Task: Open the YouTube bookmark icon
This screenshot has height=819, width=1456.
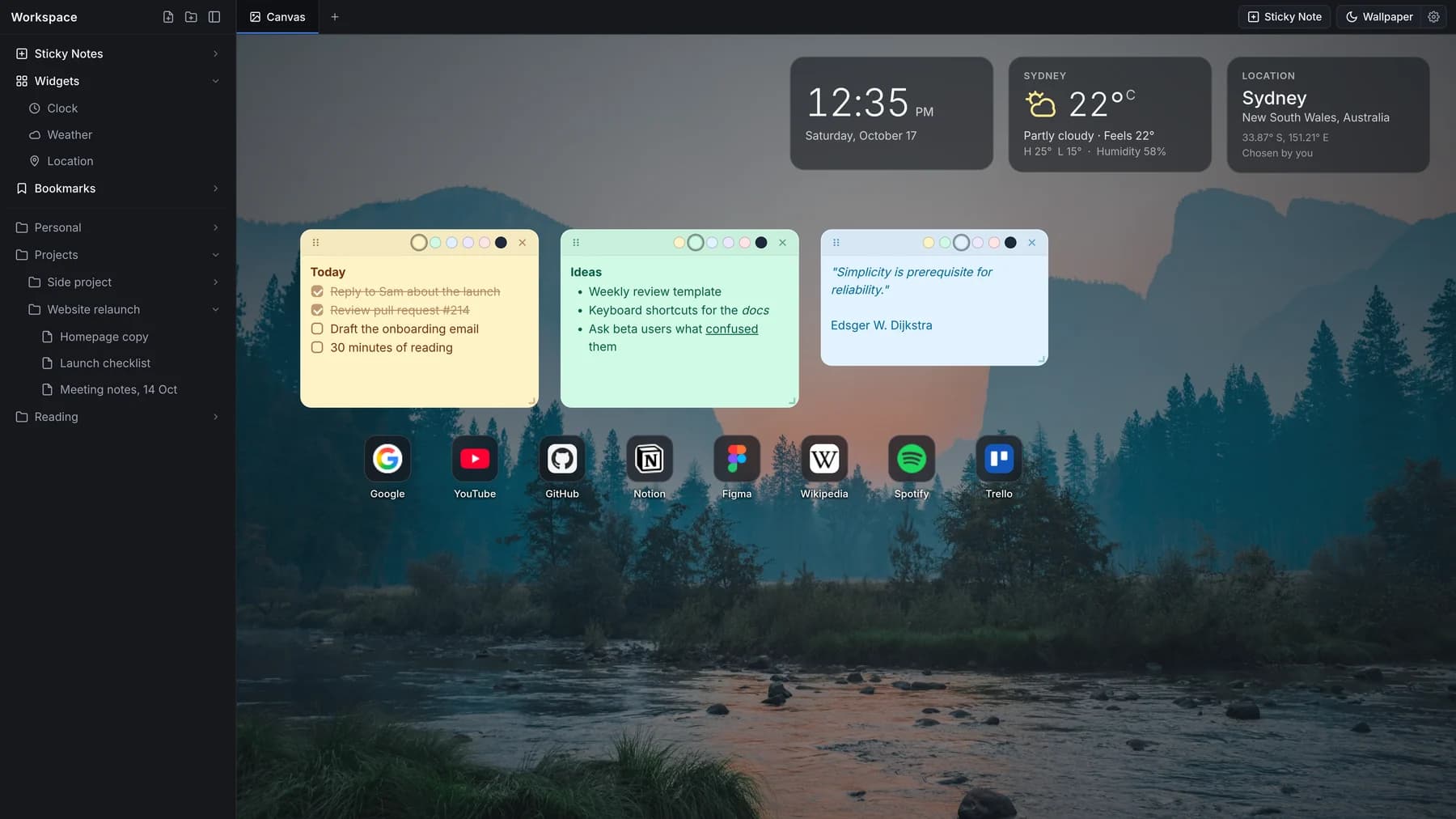Action: (475, 459)
